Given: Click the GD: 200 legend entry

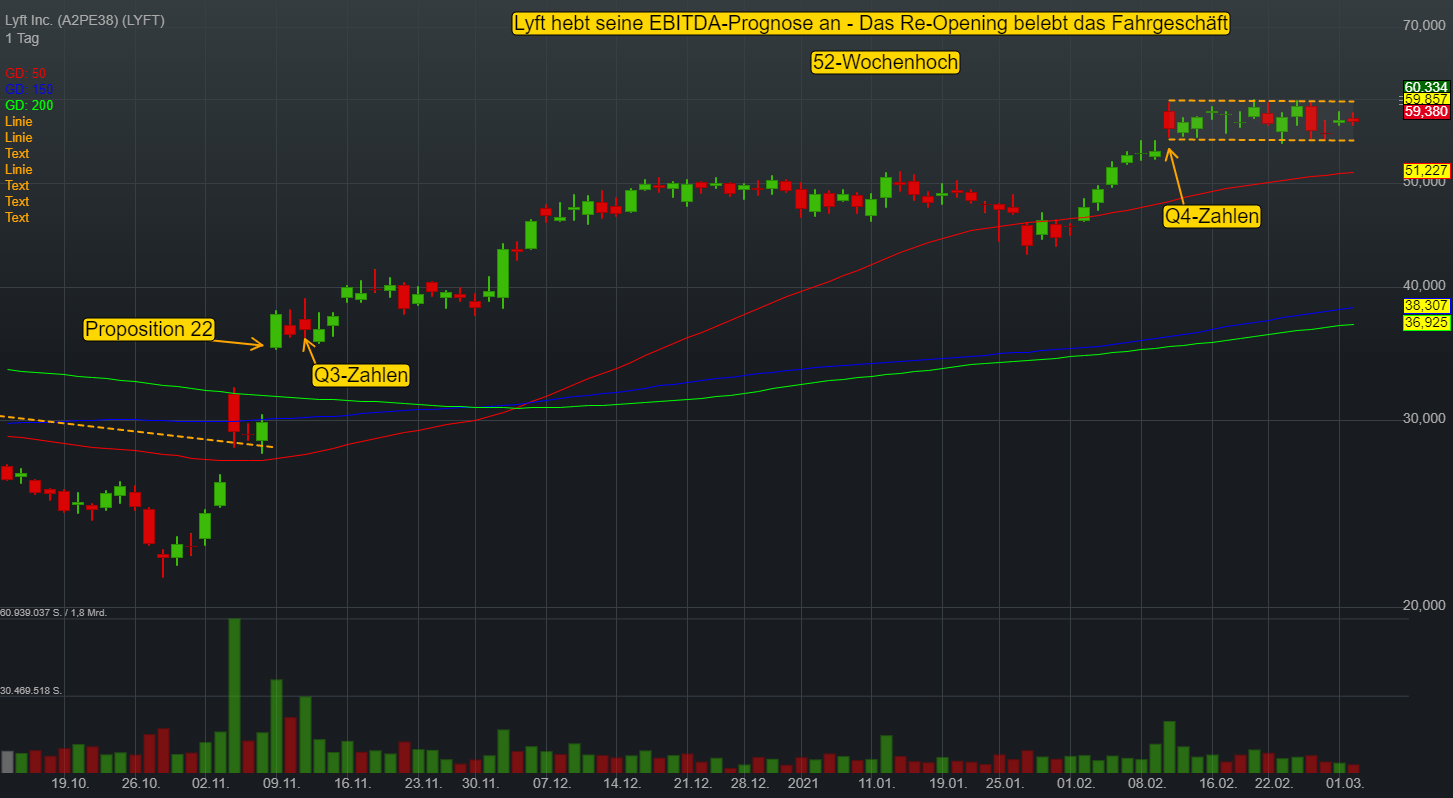Looking at the screenshot, I should pos(29,105).
